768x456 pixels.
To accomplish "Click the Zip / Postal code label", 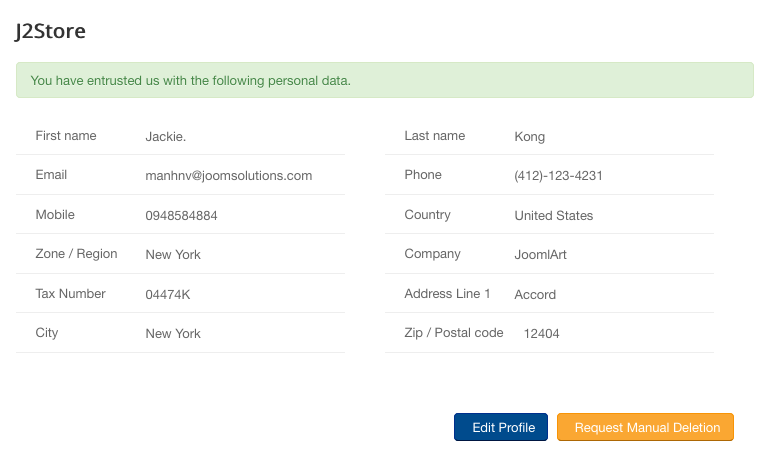I will (x=453, y=332).
